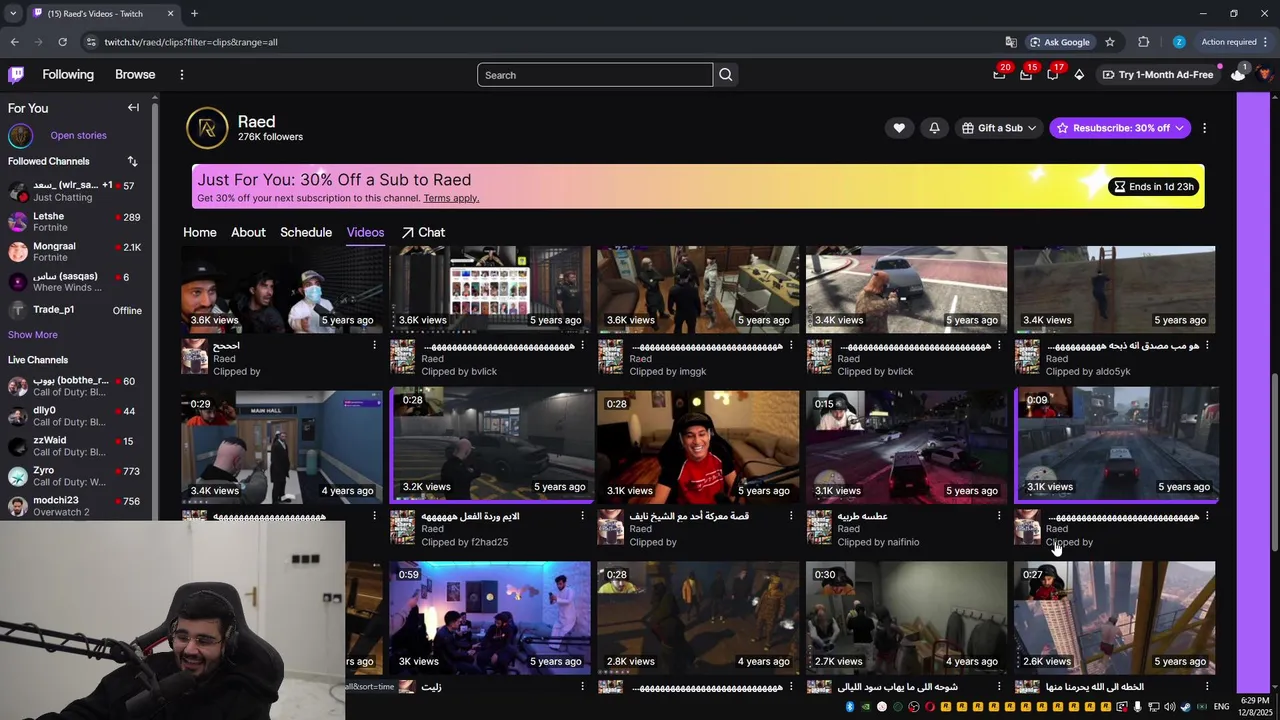Open the more options menu beside Browse
Image resolution: width=1280 pixels, height=720 pixels.
(x=182, y=75)
